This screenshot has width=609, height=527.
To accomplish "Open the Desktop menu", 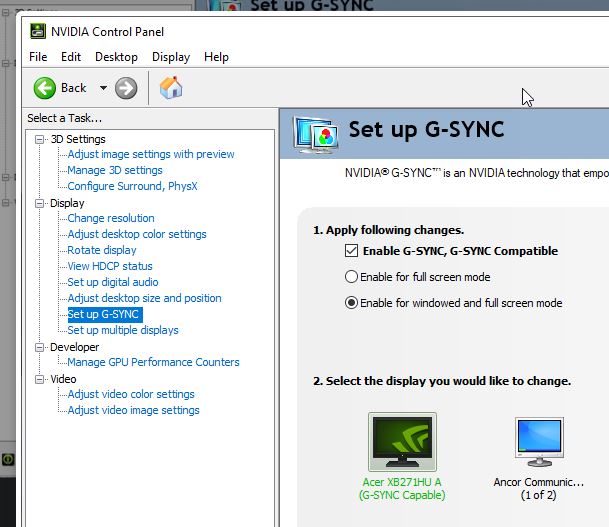I will tap(117, 57).
